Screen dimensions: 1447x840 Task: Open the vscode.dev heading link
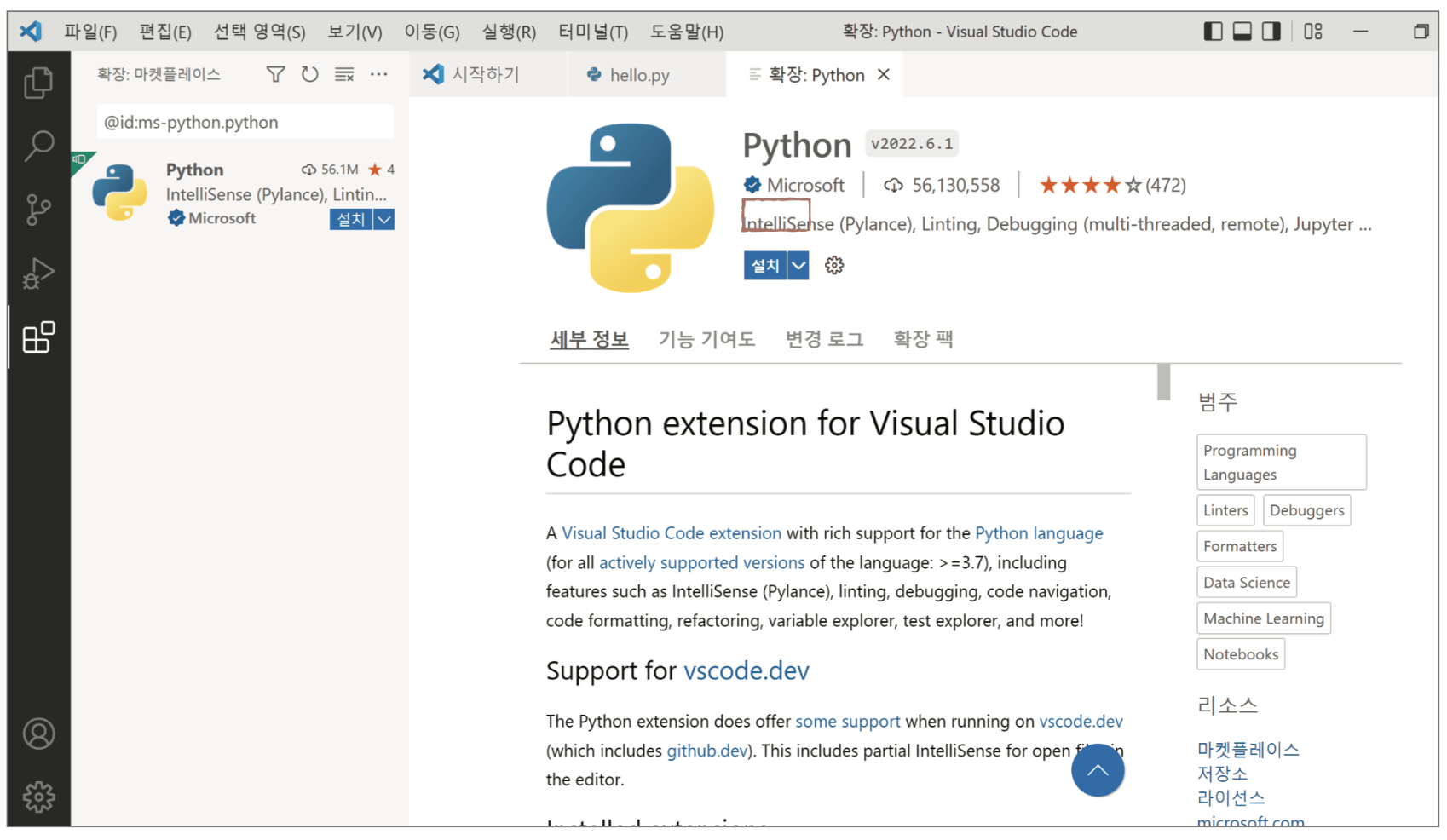tap(746, 670)
